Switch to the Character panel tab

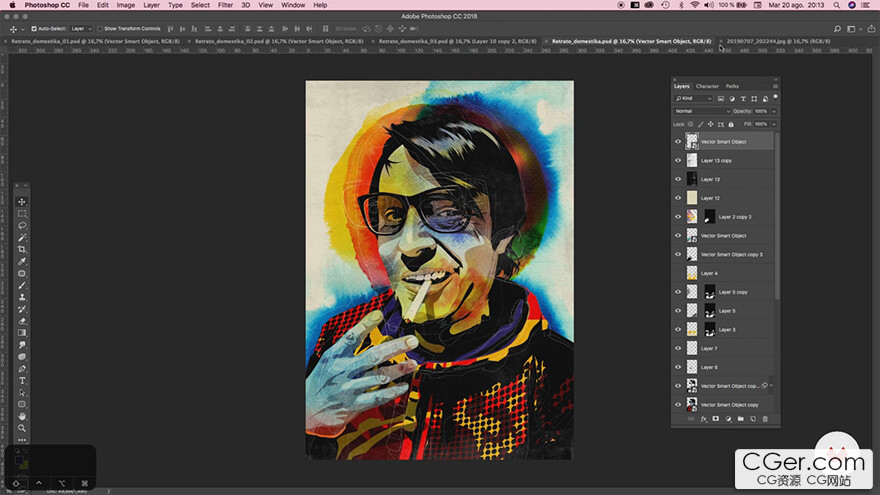707,86
